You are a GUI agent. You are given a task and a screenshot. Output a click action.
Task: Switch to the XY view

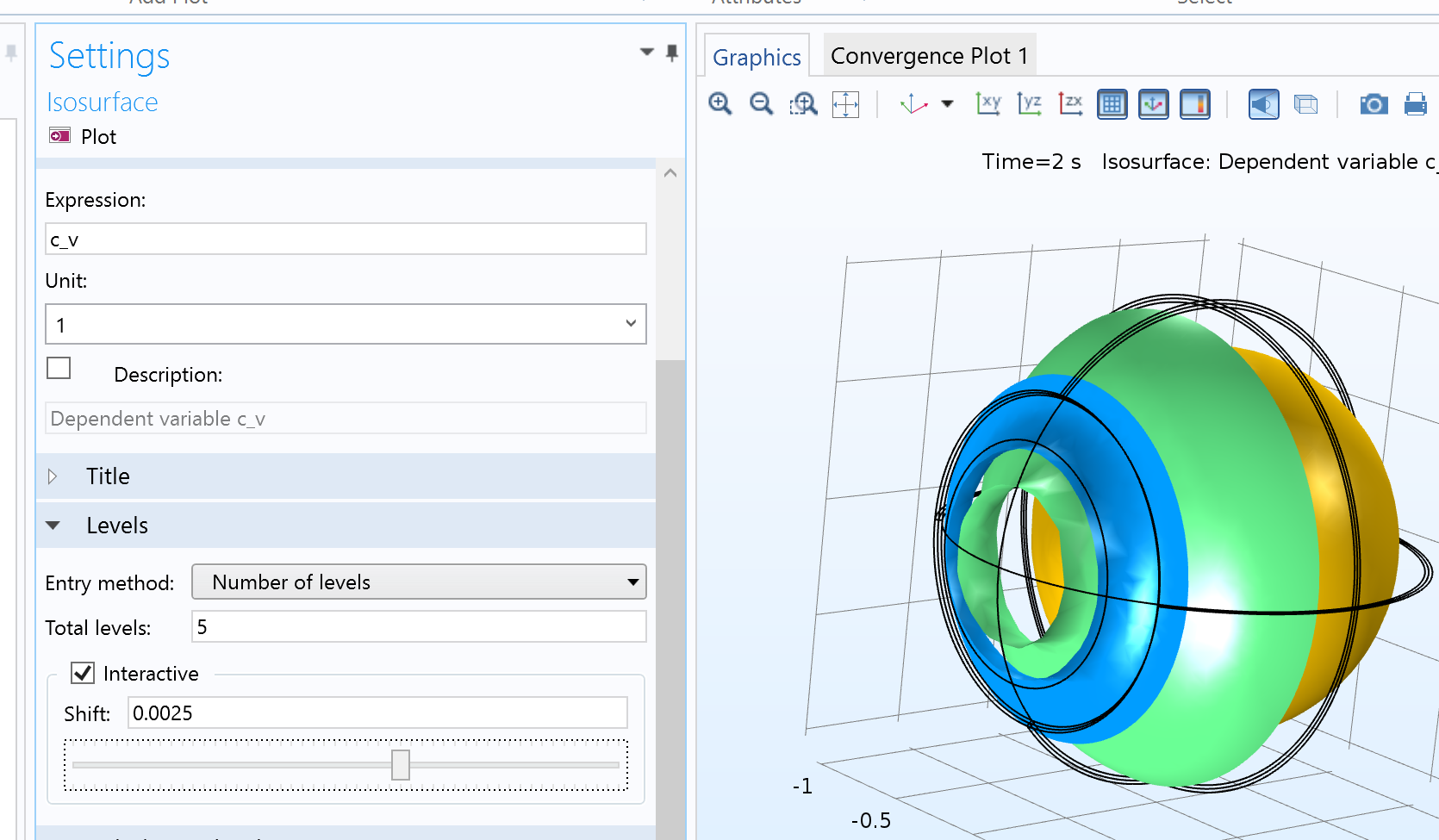[x=987, y=104]
